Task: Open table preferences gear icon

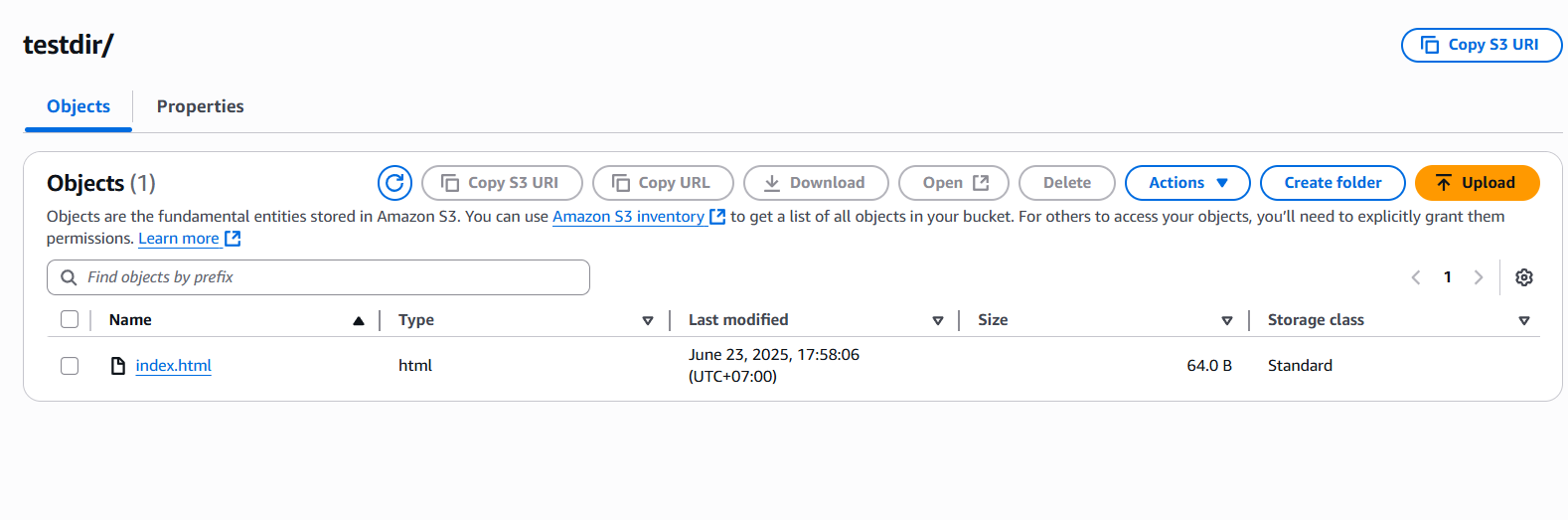Action: tap(1523, 277)
